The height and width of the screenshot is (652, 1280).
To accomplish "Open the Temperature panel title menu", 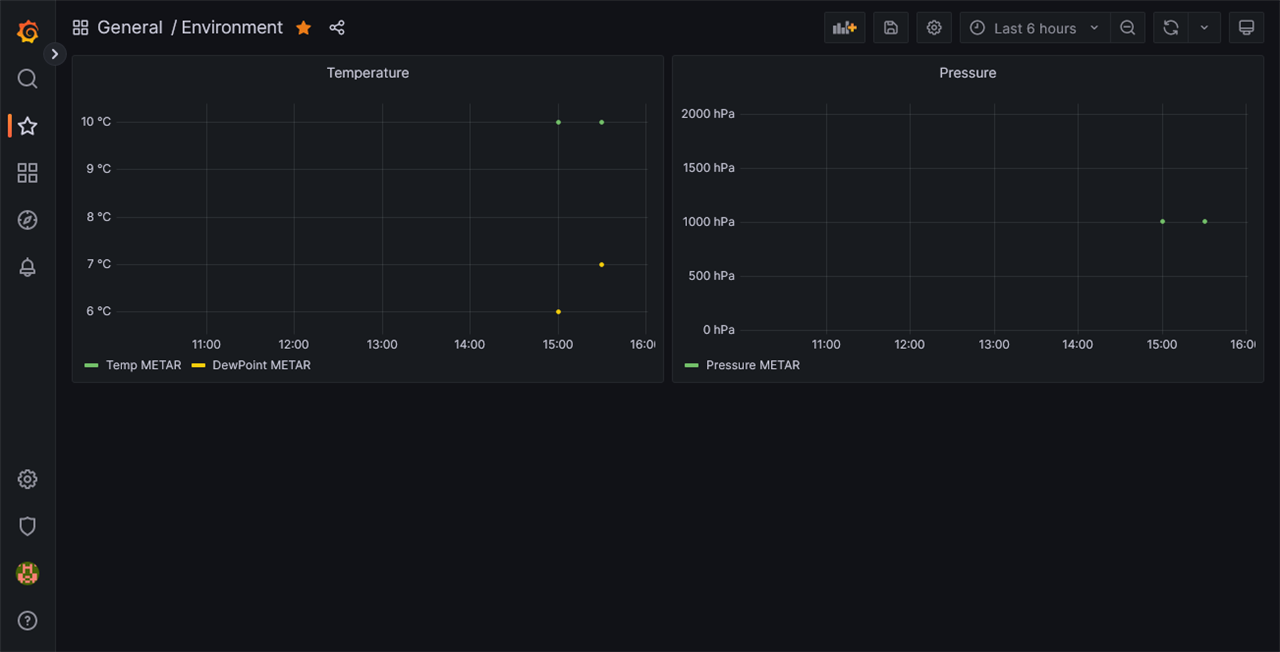I will click(x=368, y=73).
